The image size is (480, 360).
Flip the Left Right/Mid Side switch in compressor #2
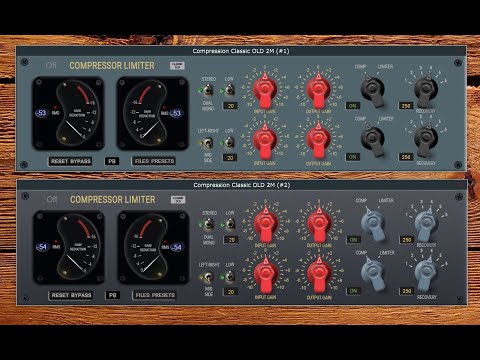click(x=209, y=277)
